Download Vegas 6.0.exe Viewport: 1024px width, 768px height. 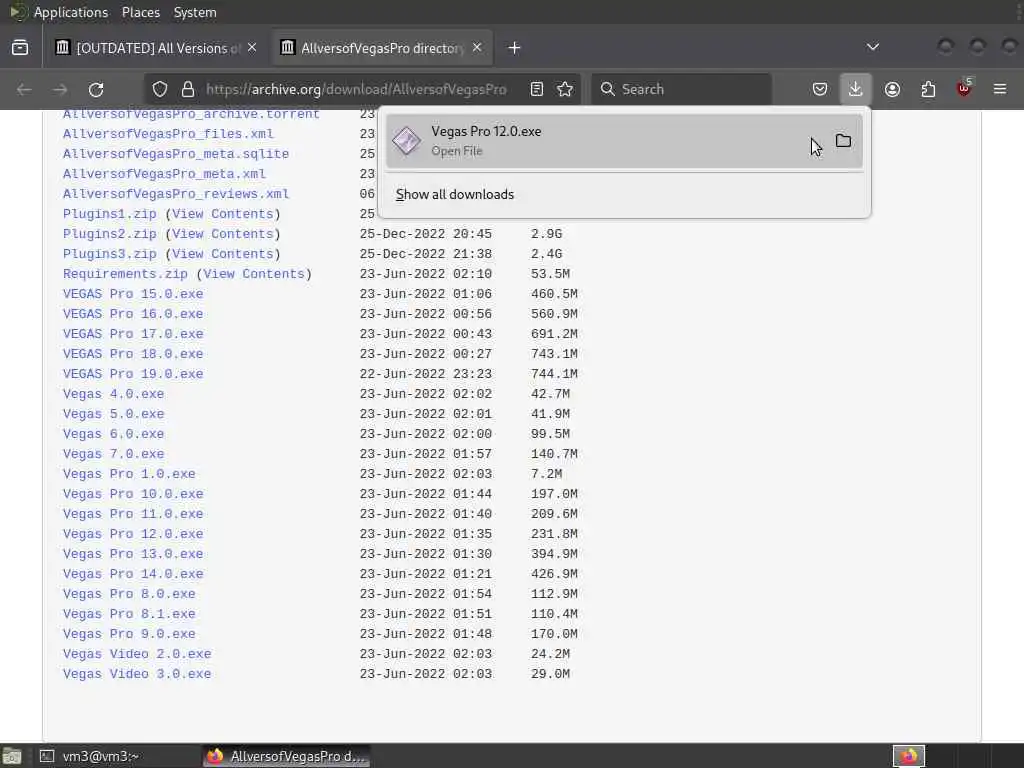[x=114, y=434]
